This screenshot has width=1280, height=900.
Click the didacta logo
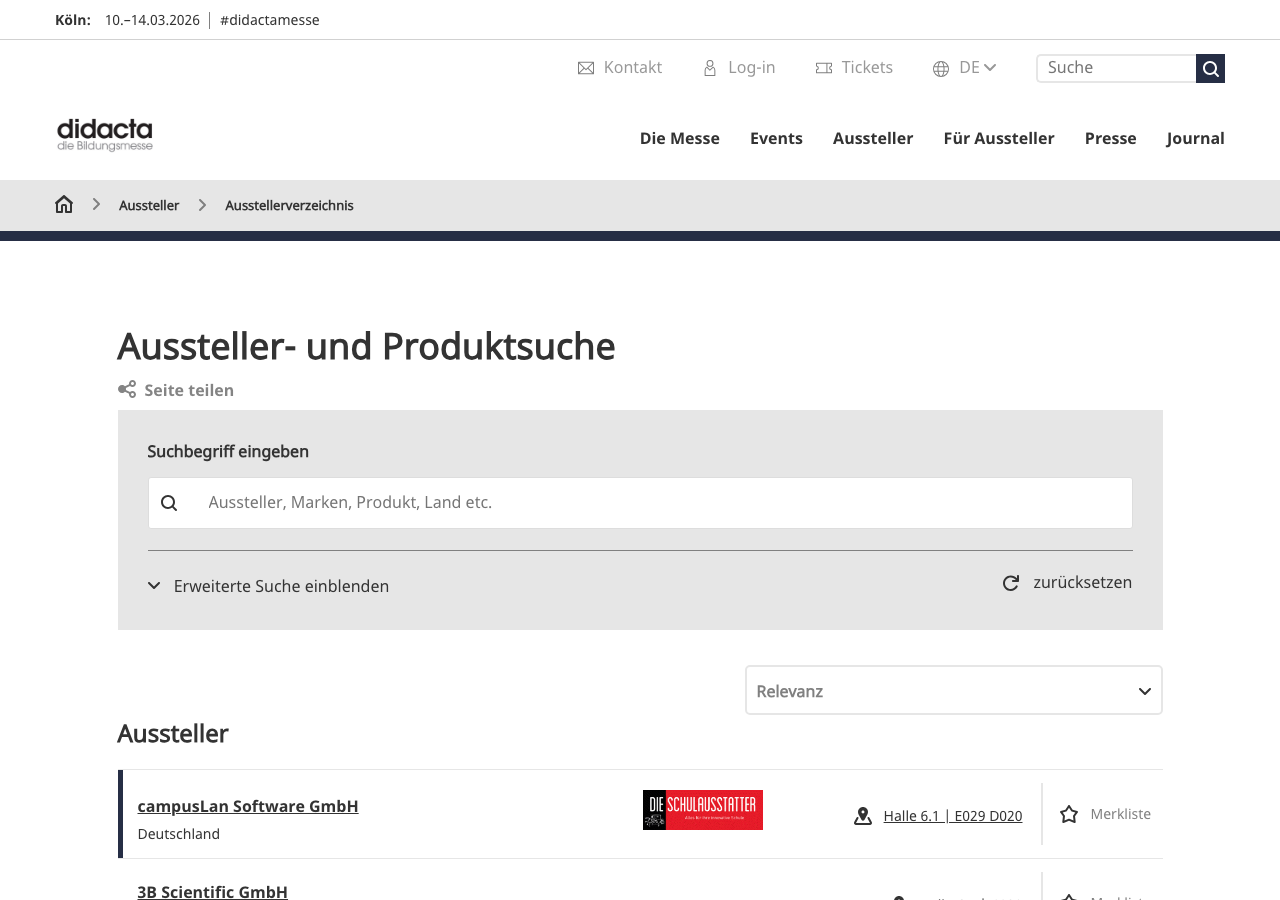tap(105, 135)
